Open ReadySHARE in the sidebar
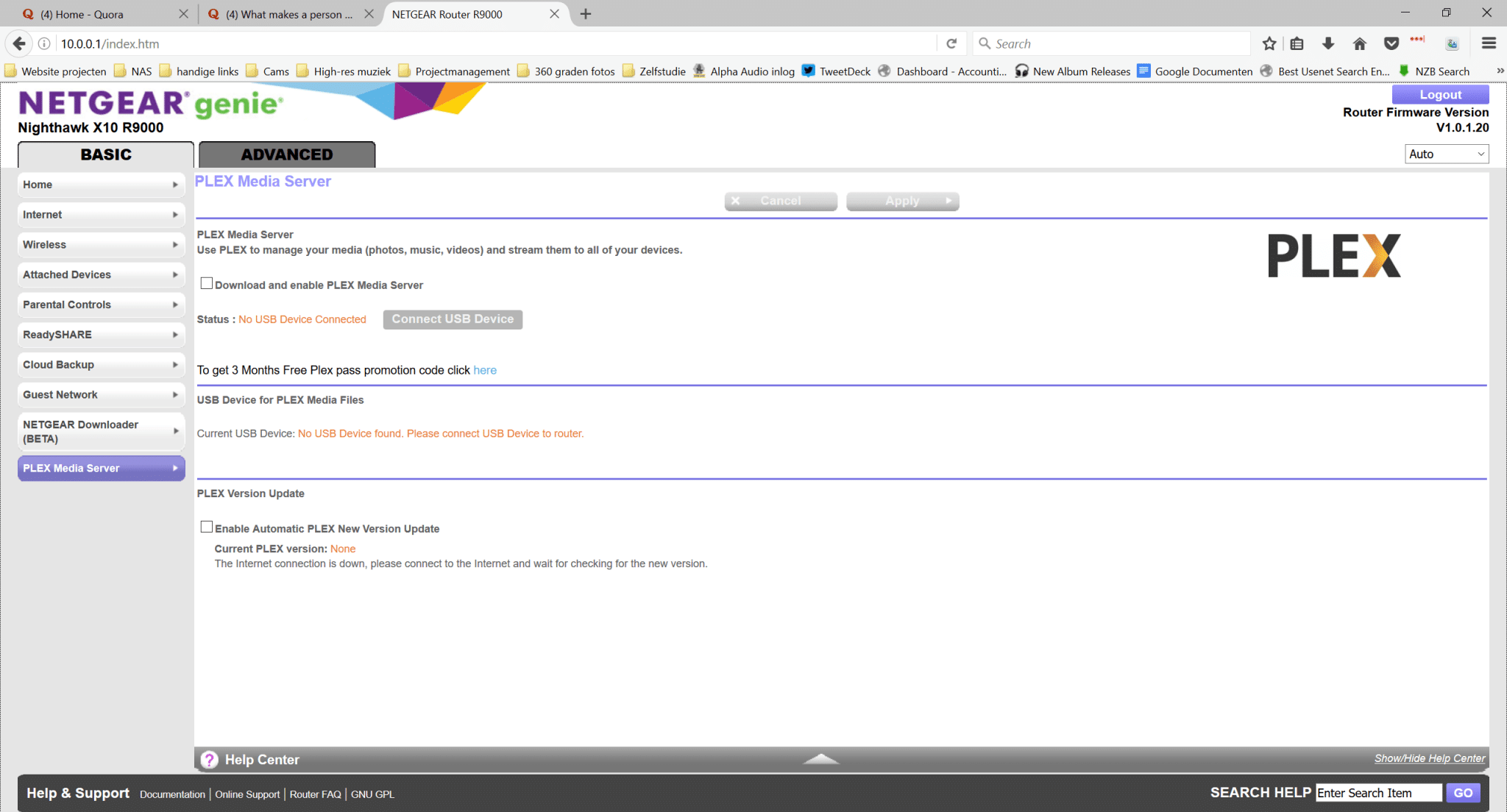Image resolution: width=1507 pixels, height=812 pixels. point(101,335)
